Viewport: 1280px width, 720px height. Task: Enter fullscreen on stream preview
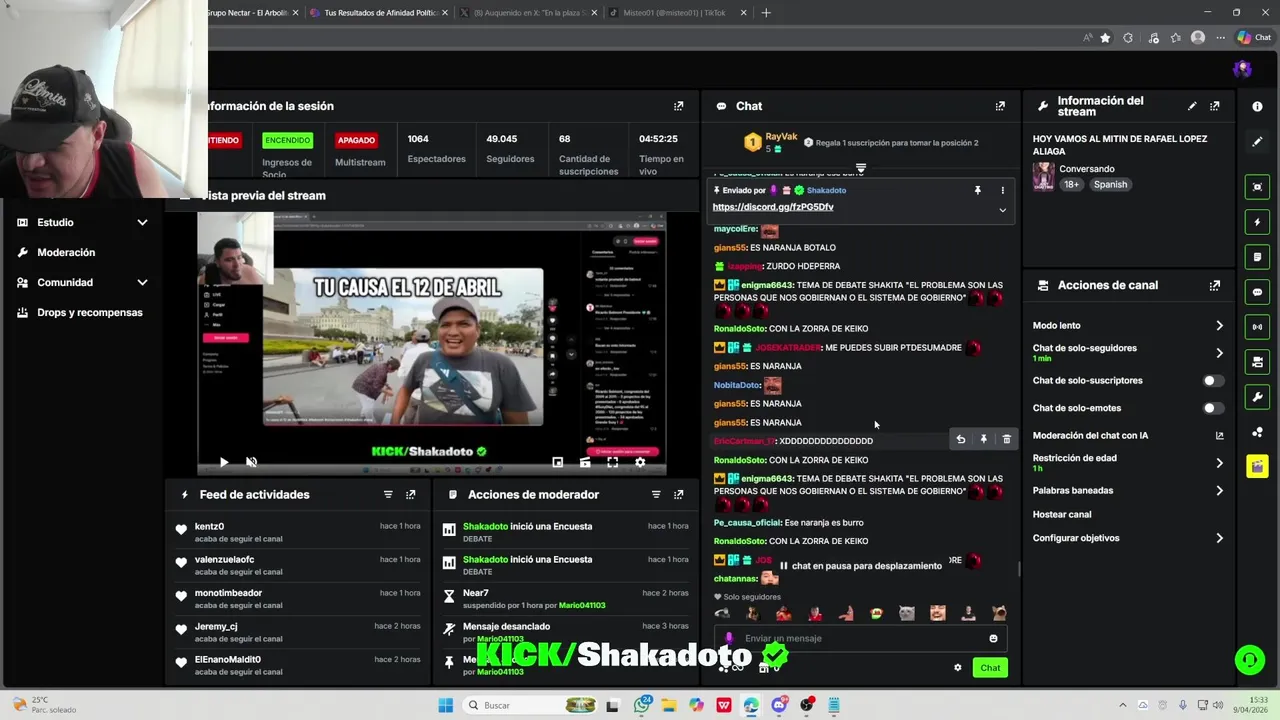coord(612,462)
